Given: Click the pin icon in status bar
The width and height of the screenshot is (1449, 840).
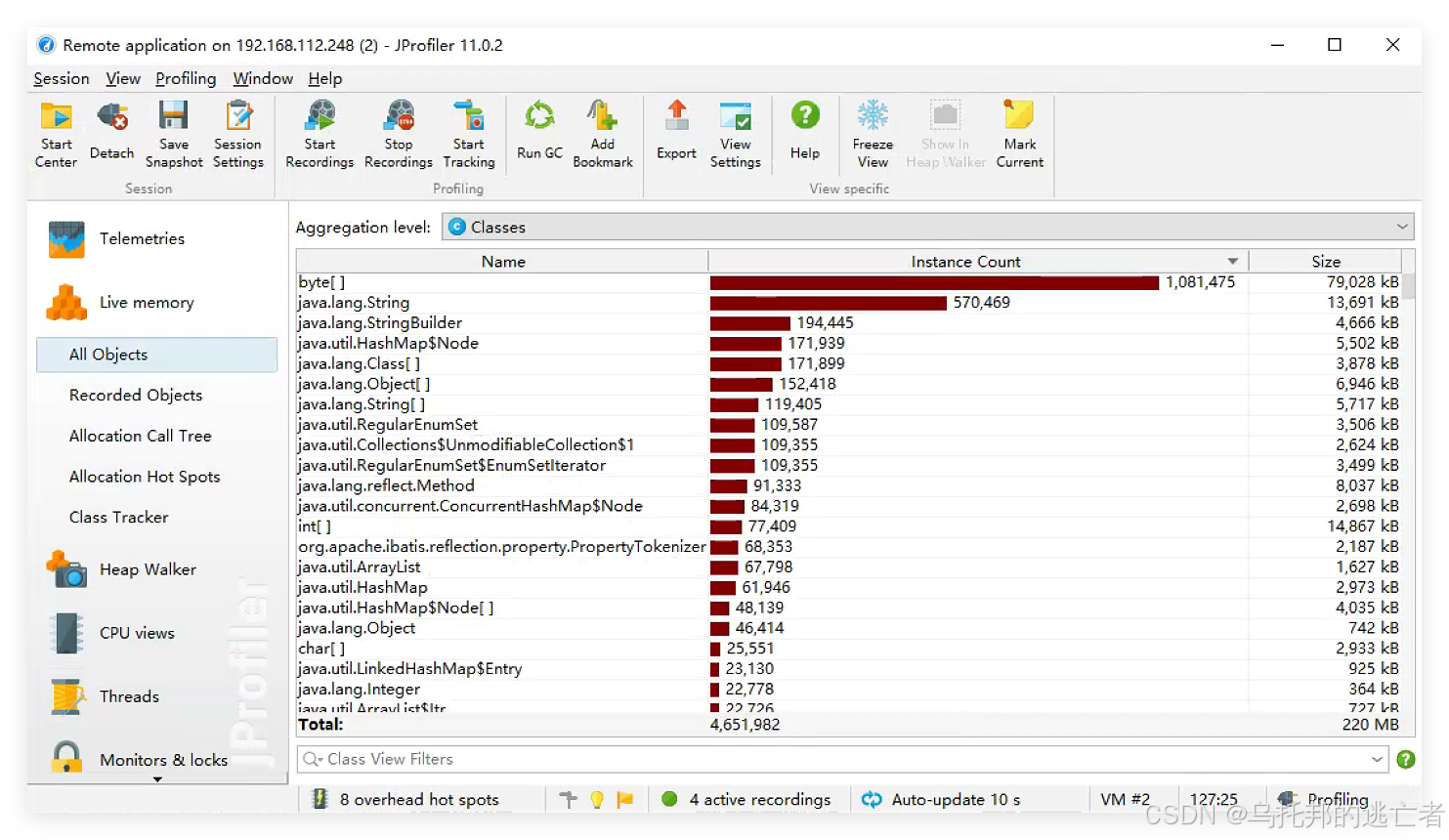Looking at the screenshot, I should coord(569,799).
